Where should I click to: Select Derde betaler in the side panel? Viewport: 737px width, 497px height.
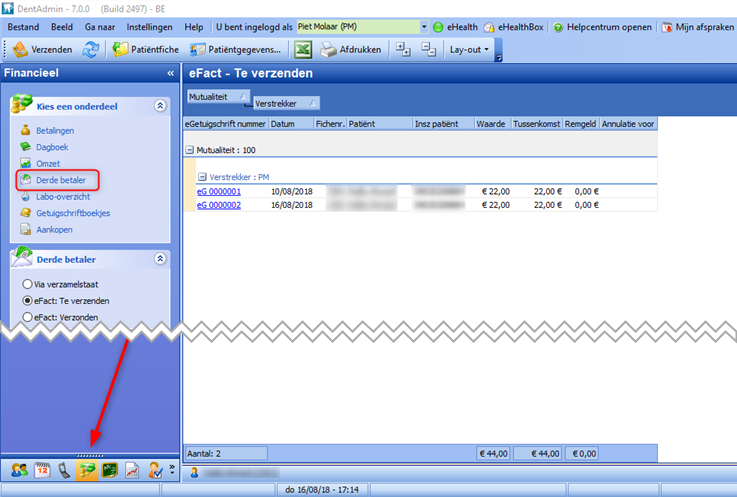point(61,180)
